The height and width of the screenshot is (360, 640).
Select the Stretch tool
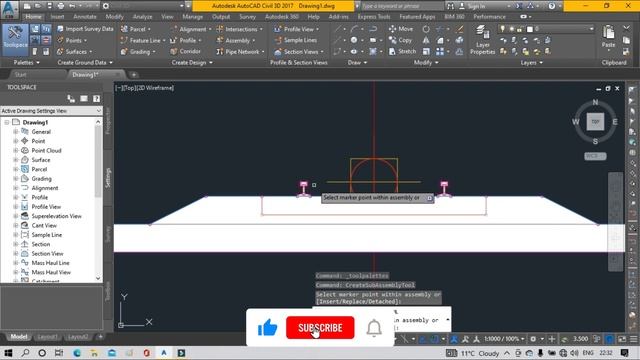click(402, 51)
